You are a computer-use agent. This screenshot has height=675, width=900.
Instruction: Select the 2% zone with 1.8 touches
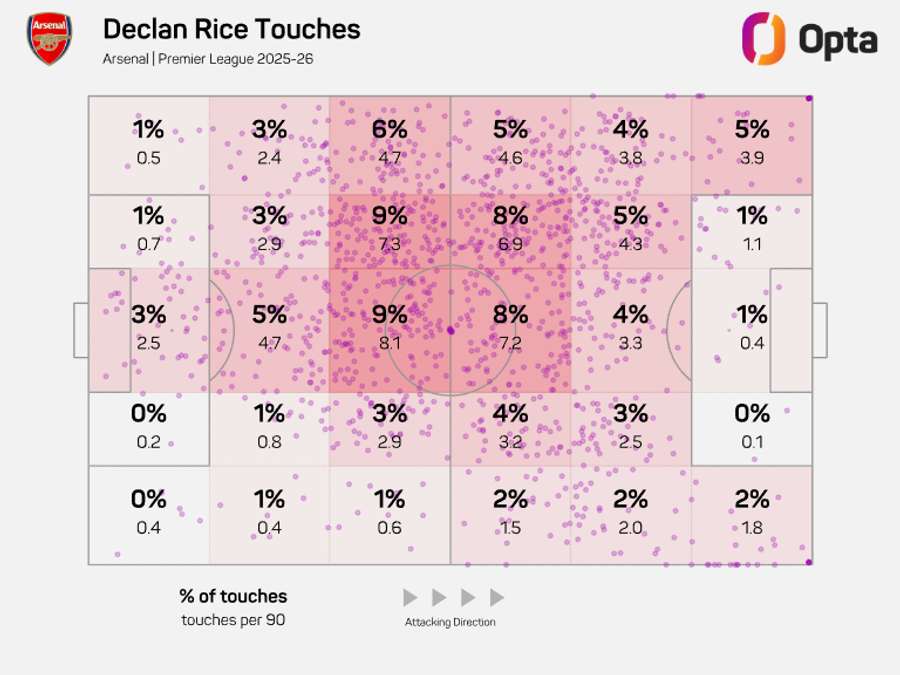[751, 512]
